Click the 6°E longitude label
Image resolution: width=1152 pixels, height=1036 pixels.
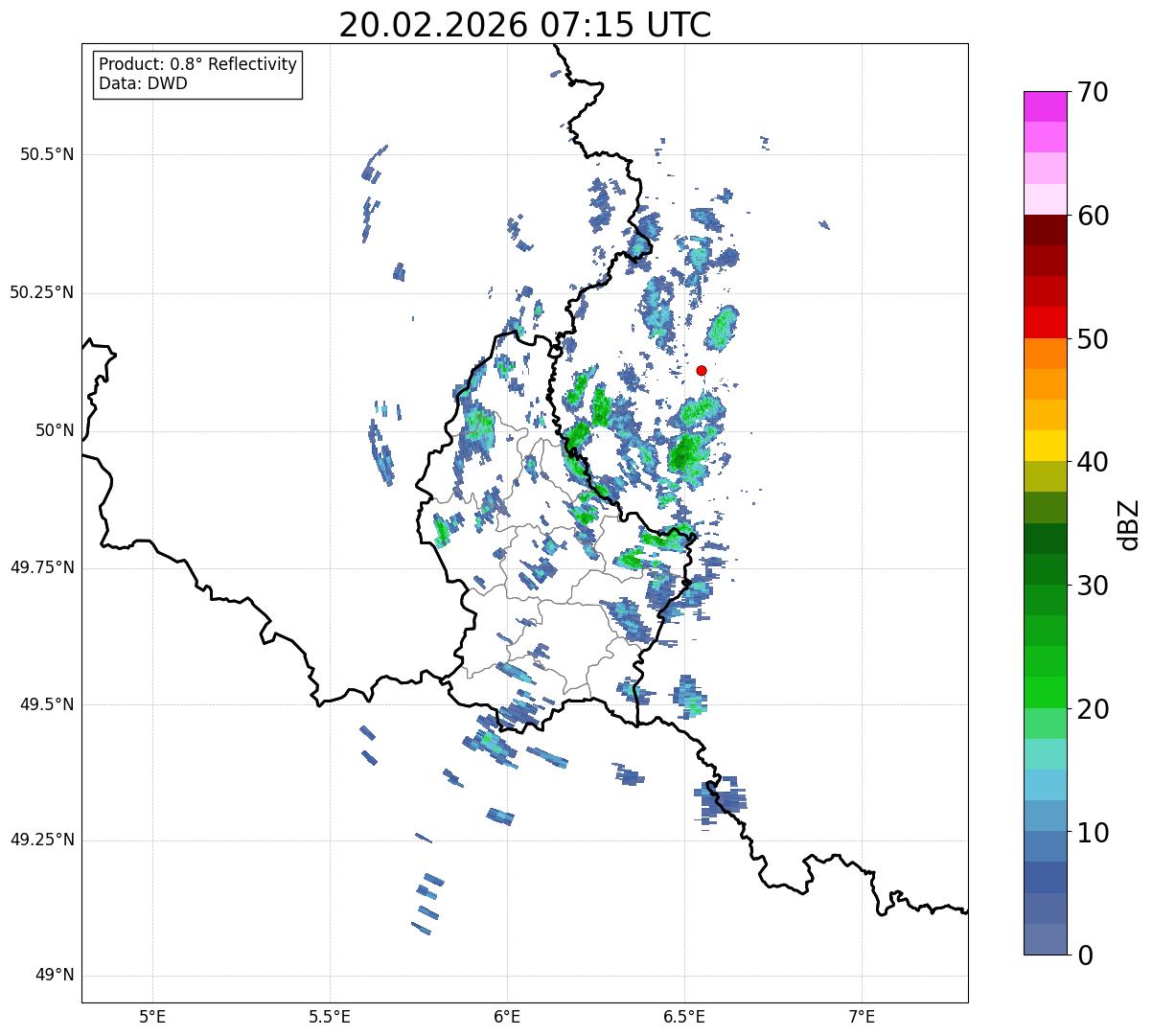click(x=507, y=1016)
